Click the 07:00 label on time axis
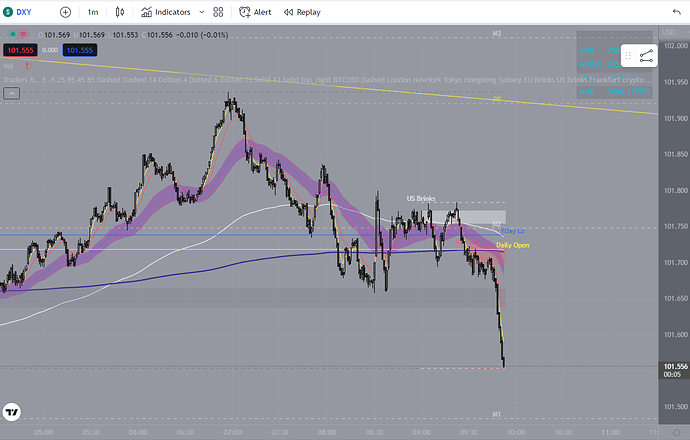Viewport: 690px width, 440px height. (232, 433)
